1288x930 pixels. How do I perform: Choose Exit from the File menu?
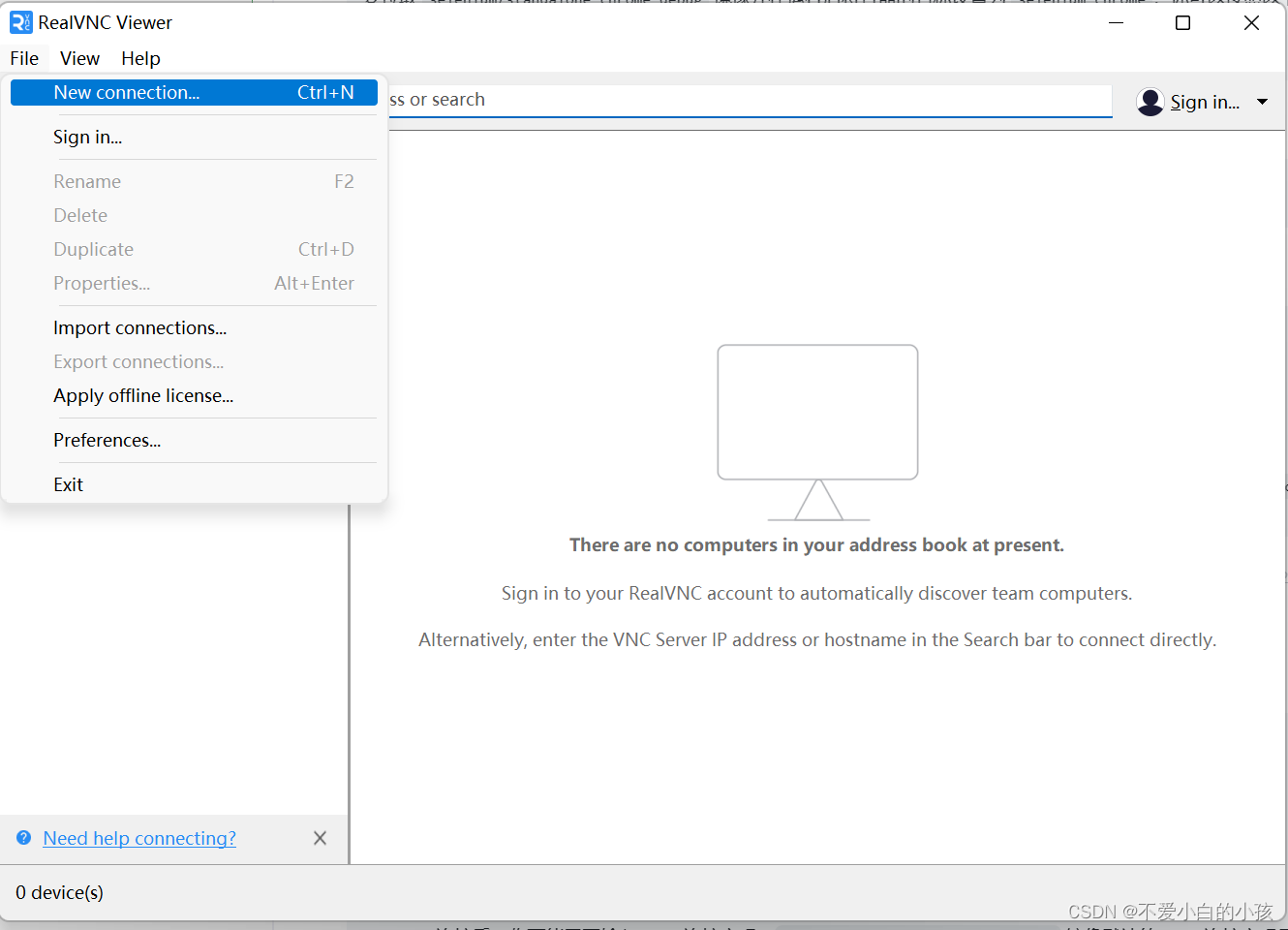click(x=194, y=484)
